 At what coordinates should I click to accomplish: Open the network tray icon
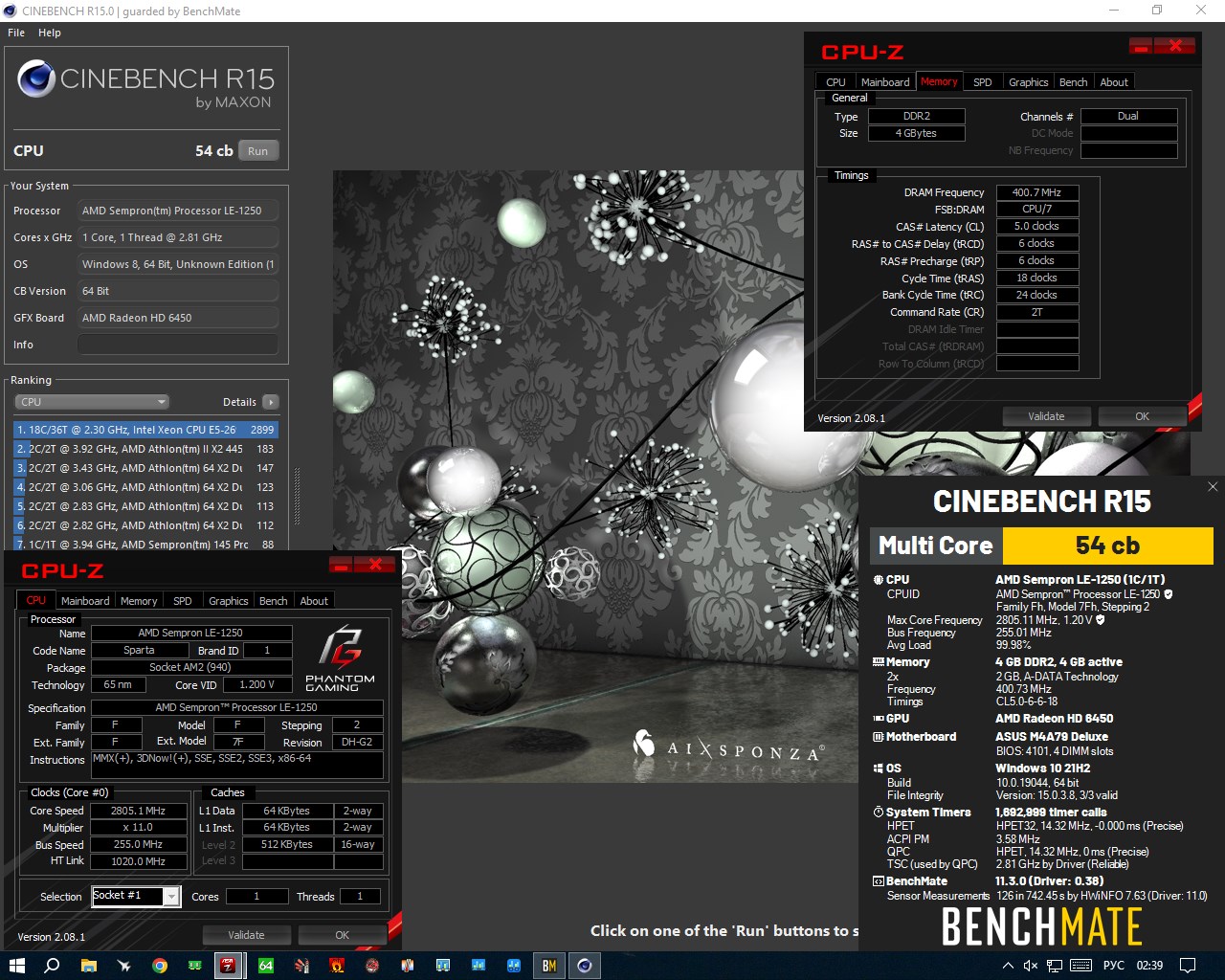pyautogui.click(x=1056, y=966)
